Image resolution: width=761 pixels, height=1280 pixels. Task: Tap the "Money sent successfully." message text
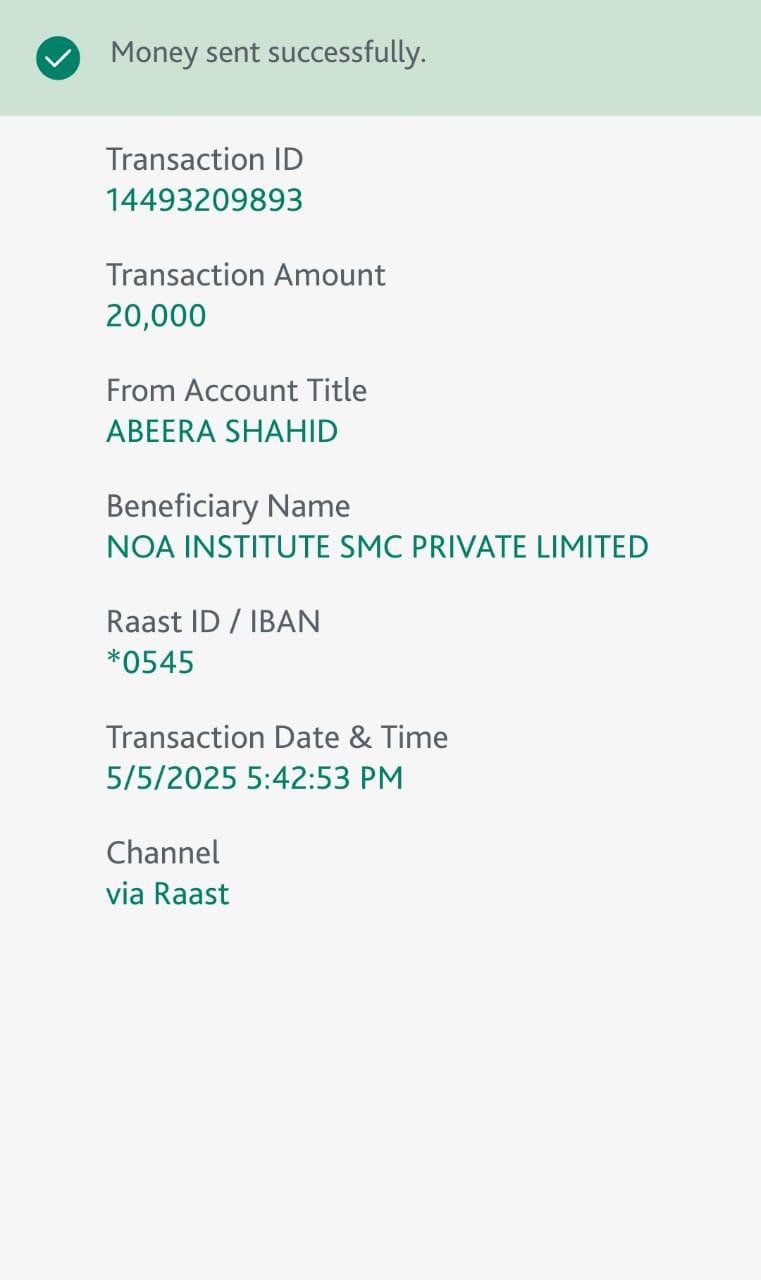tap(268, 53)
